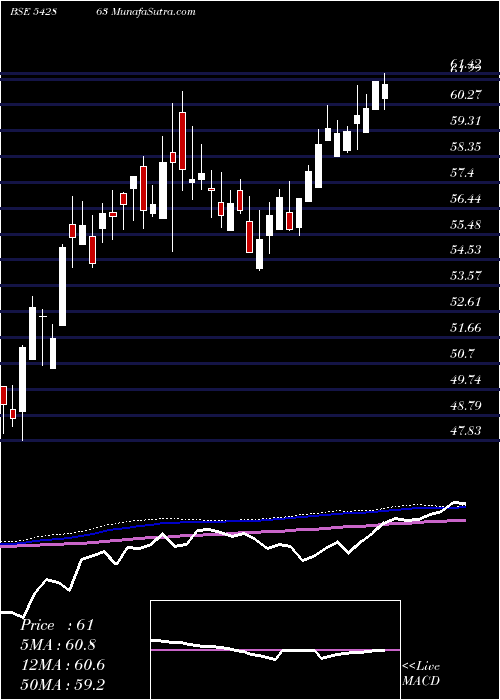The height and width of the screenshot is (700, 500).
Task: Click the 49.74 price axis label
Action: pos(466,379)
